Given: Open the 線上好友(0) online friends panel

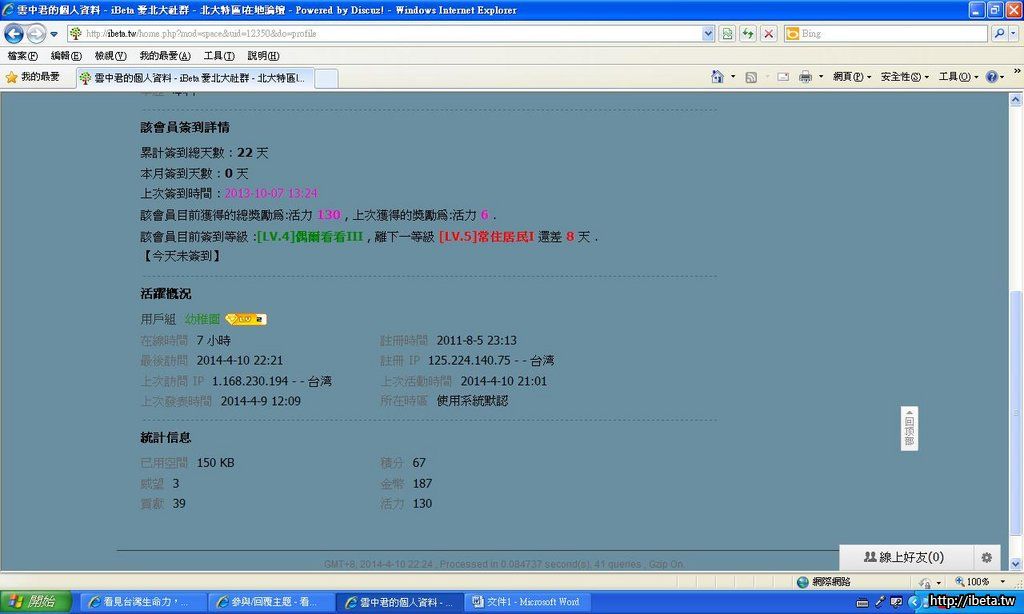Looking at the screenshot, I should pyautogui.click(x=903, y=557).
